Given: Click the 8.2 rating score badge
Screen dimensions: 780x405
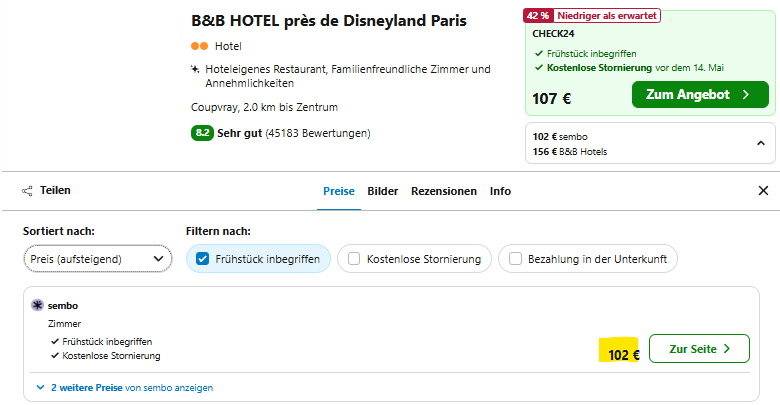Looking at the screenshot, I should (x=202, y=133).
